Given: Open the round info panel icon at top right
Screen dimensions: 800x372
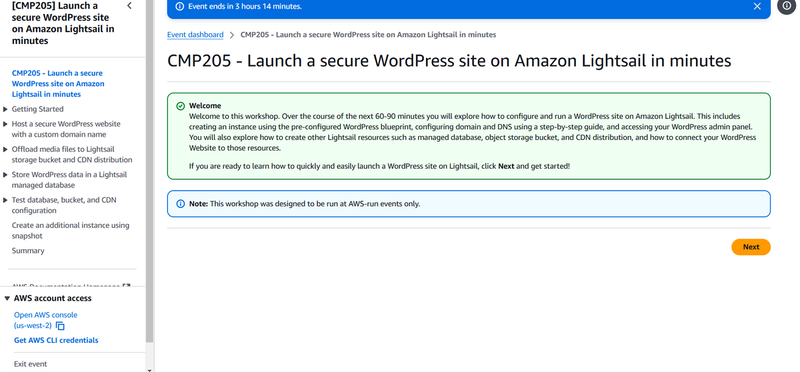Looking at the screenshot, I should (787, 6).
